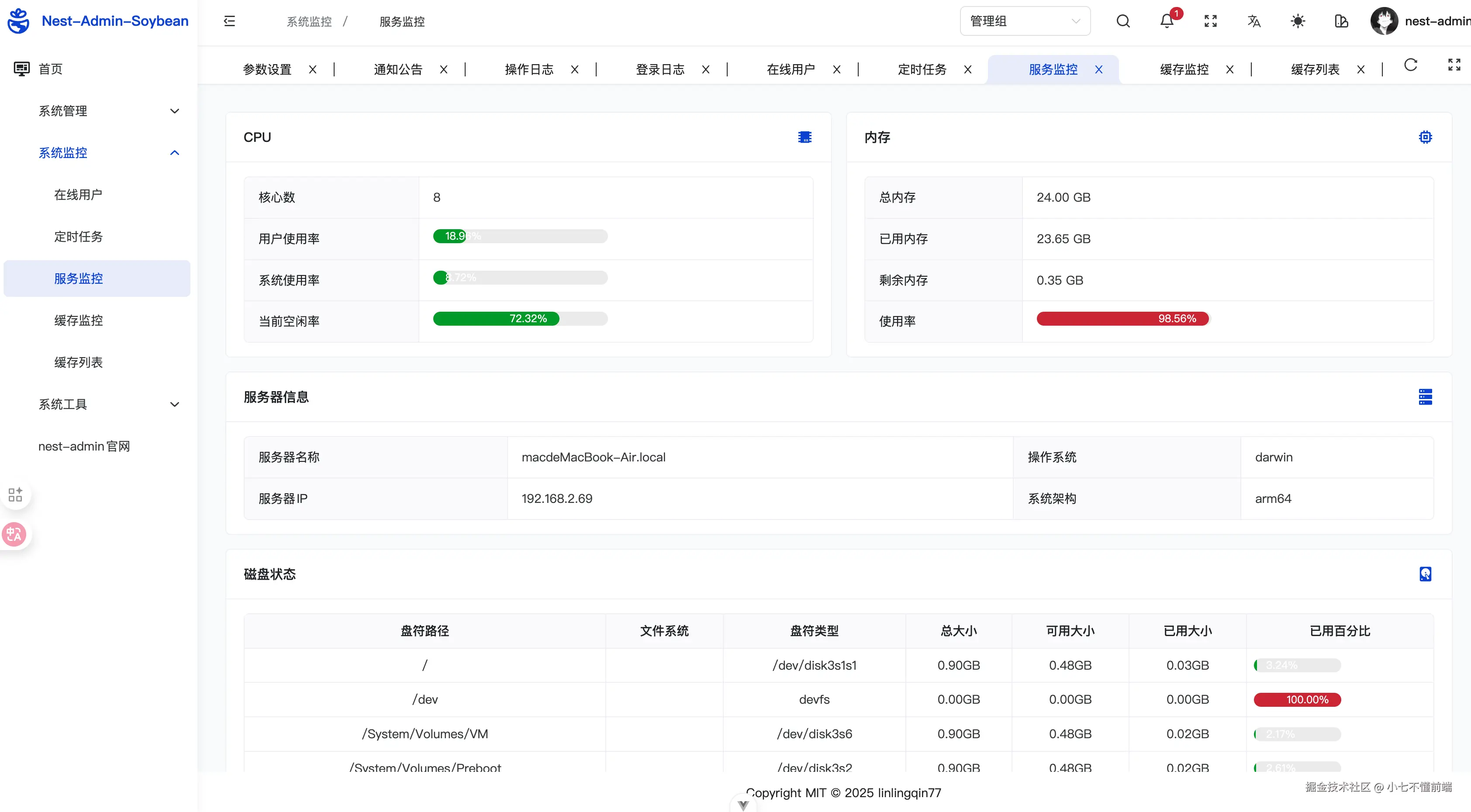Screen dimensions: 1471x812
Task: Enter fullscreen via header icon
Action: point(1210,22)
